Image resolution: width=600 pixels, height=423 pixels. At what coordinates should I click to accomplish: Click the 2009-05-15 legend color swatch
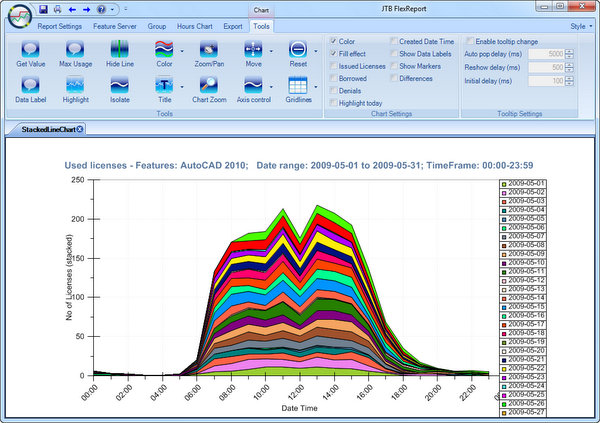(504, 307)
